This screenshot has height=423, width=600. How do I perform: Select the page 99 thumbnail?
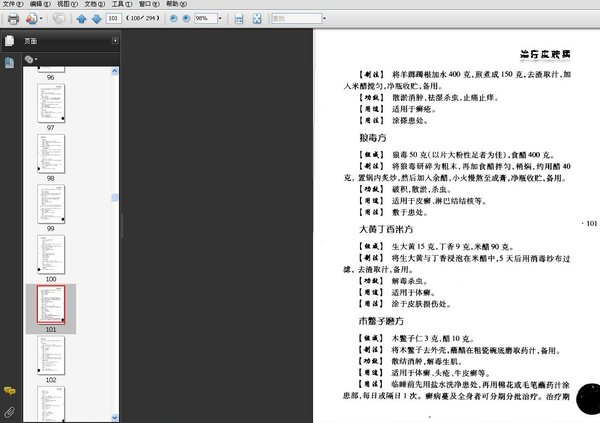pyautogui.click(x=51, y=200)
